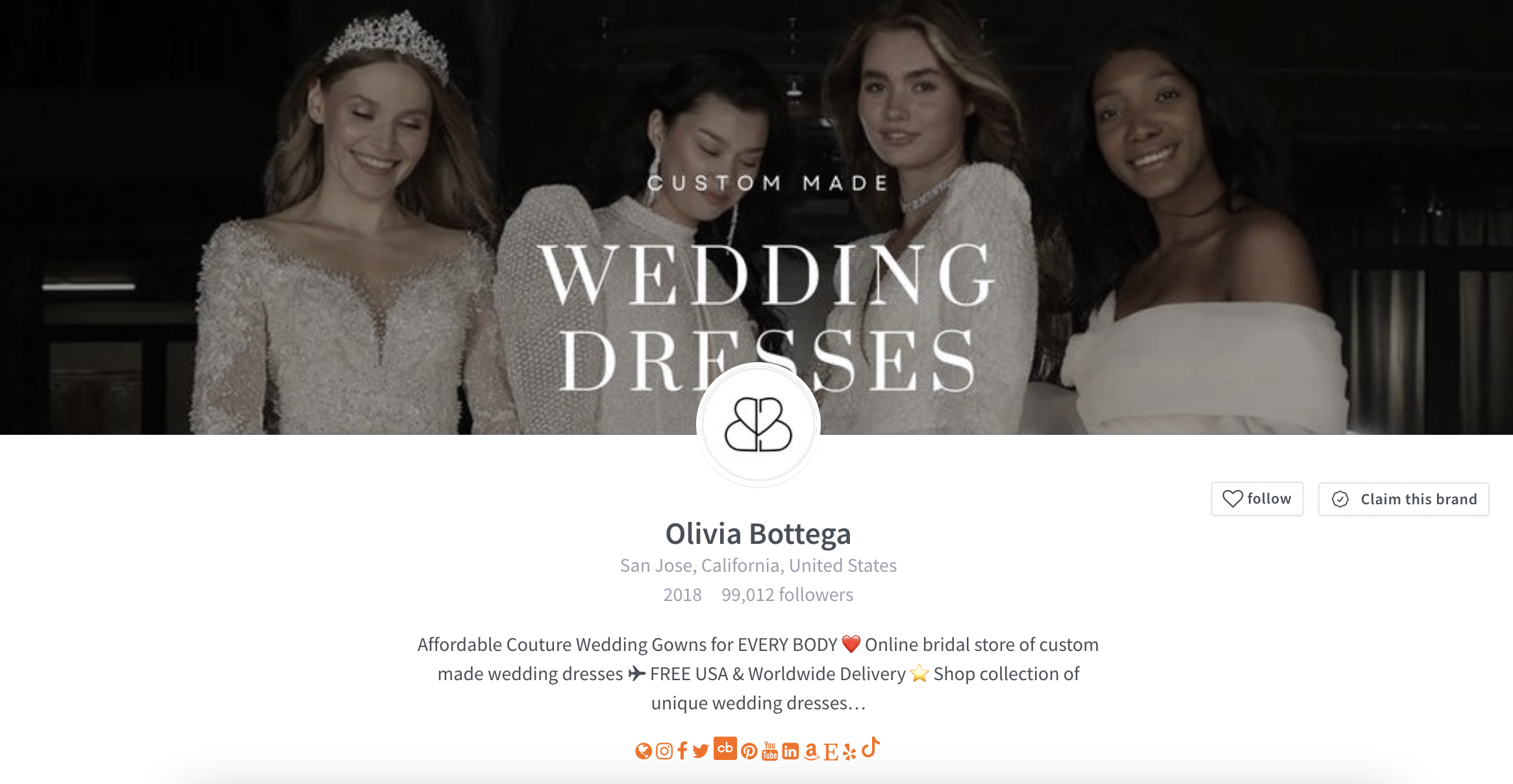The width and height of the screenshot is (1513, 784).
Task: Open the Crunchbase cb icon
Action: [725, 748]
